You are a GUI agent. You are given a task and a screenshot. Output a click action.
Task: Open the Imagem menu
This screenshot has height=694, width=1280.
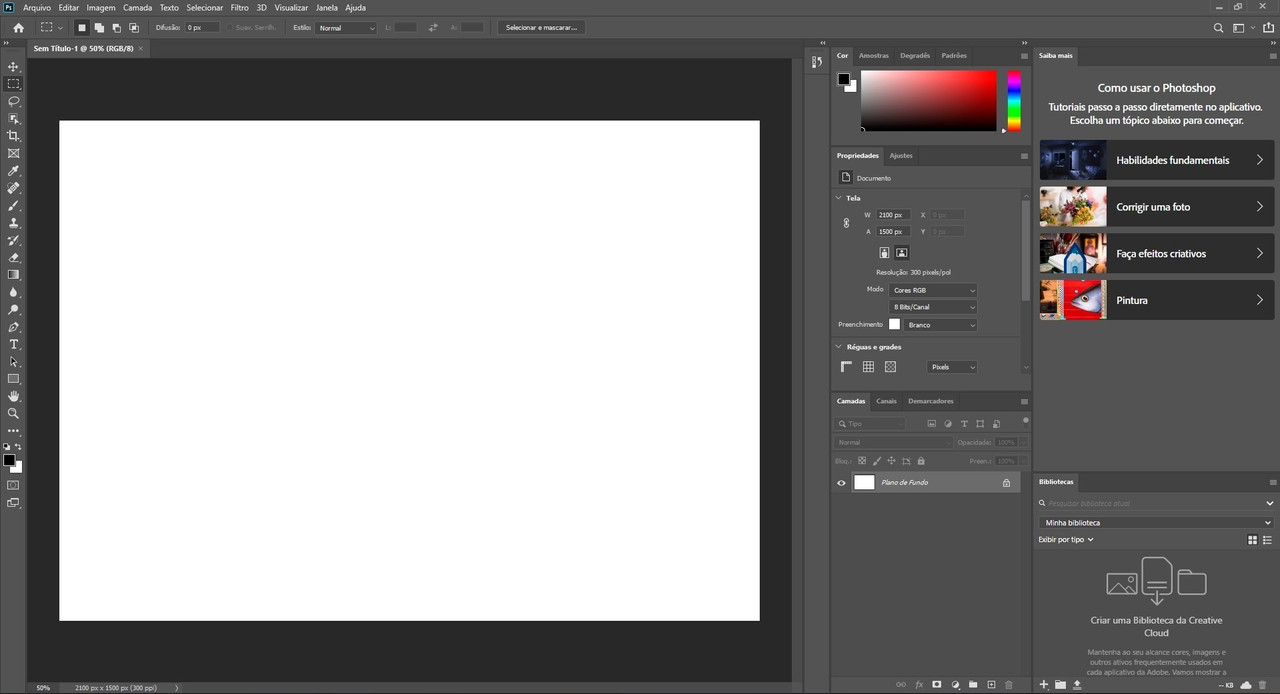point(101,7)
